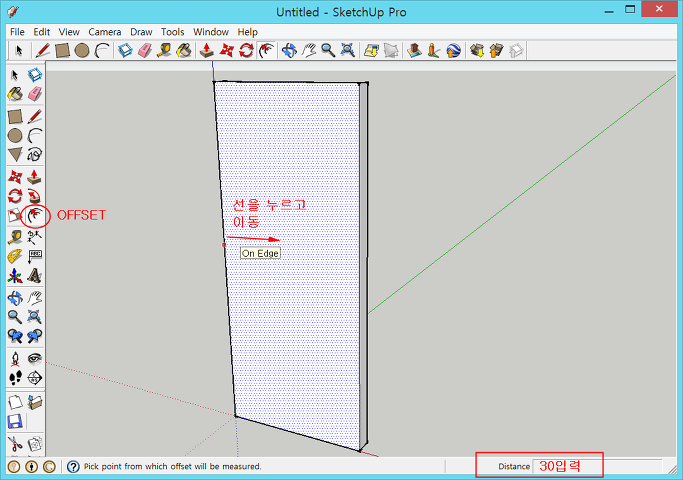Activate the Axes tool

(15, 275)
